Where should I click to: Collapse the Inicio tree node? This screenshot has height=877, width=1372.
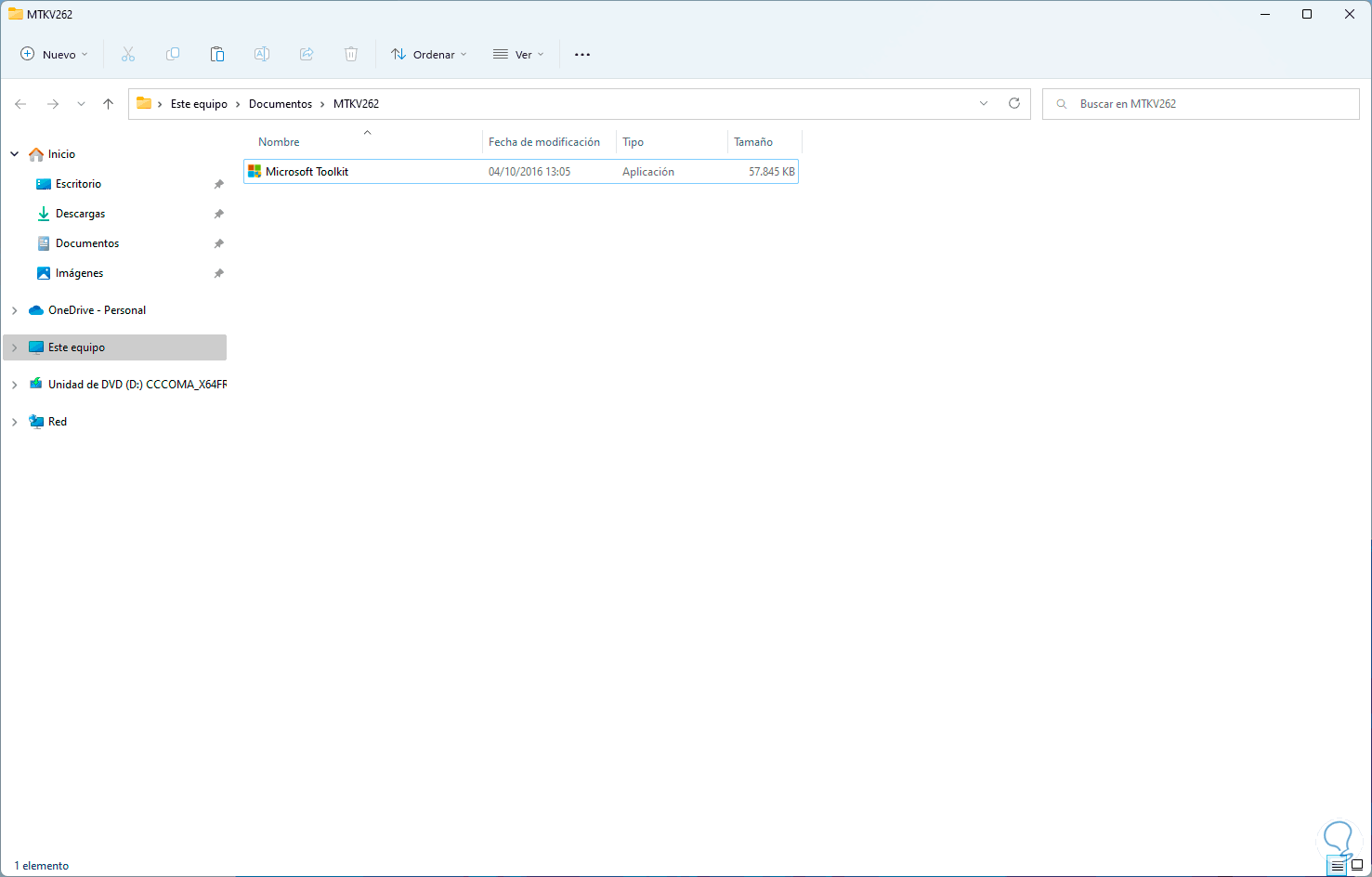click(15, 154)
